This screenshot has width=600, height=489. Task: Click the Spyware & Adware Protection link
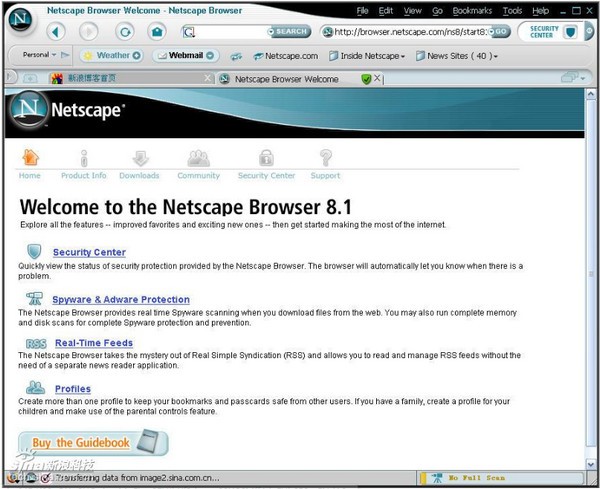click(121, 300)
